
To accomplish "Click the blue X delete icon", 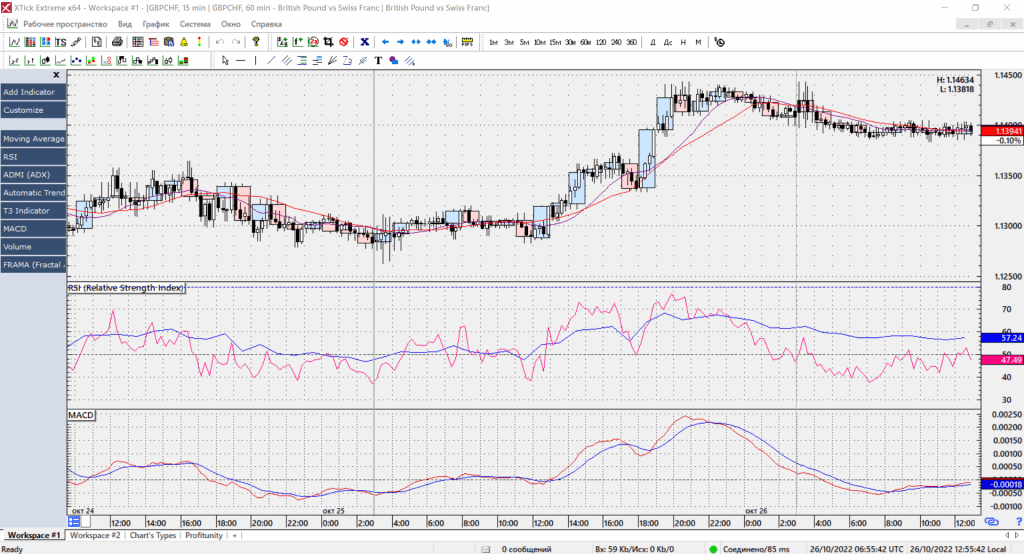I will [x=365, y=42].
